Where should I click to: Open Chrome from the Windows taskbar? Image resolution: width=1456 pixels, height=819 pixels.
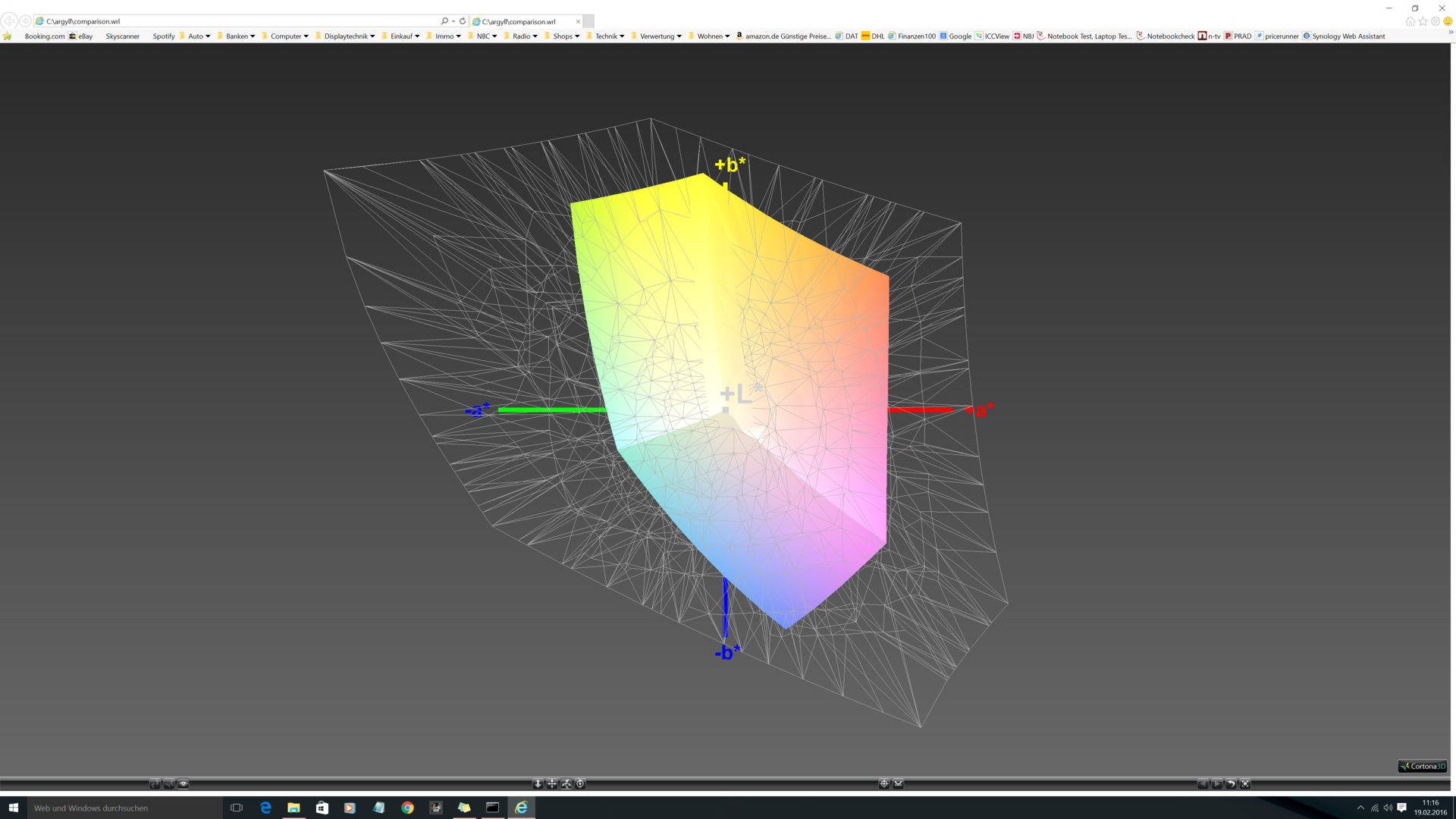(x=407, y=808)
